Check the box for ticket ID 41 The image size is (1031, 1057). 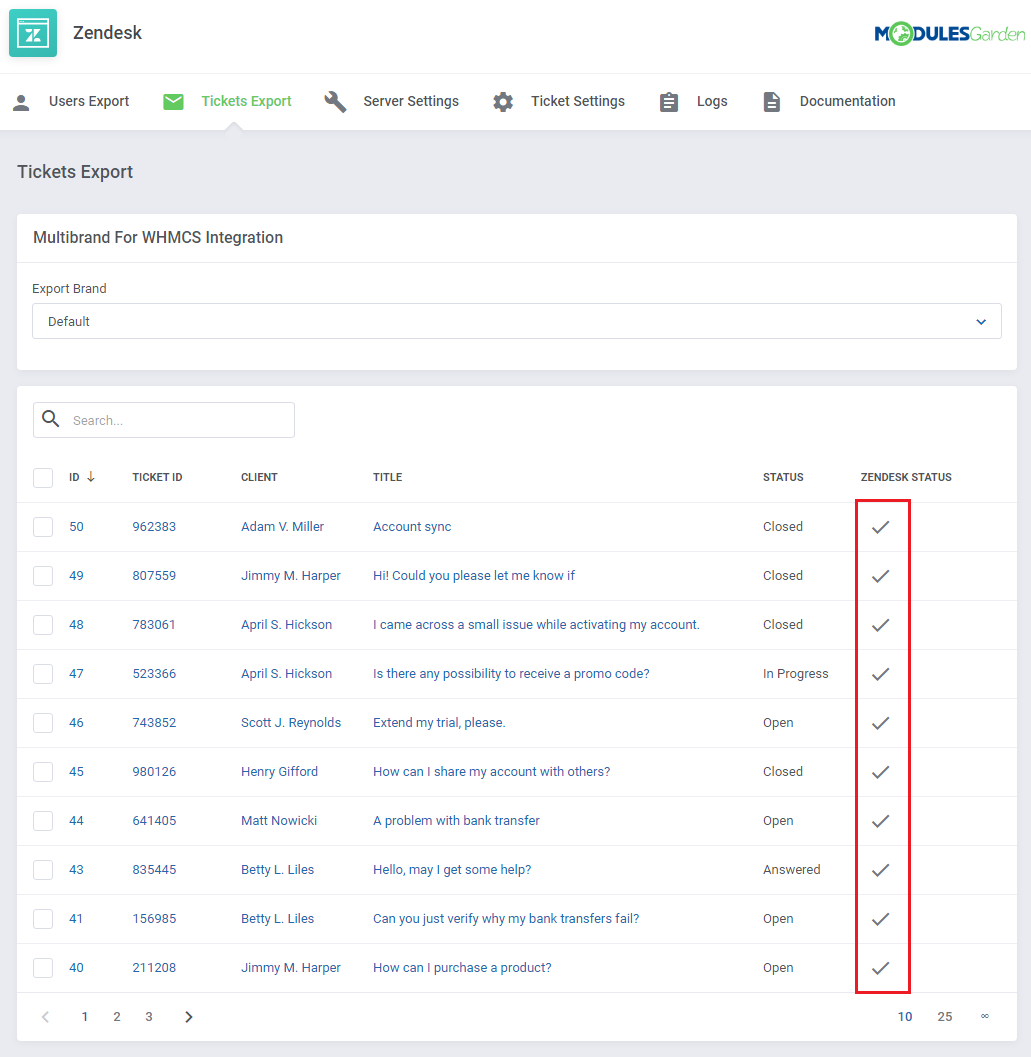43,918
